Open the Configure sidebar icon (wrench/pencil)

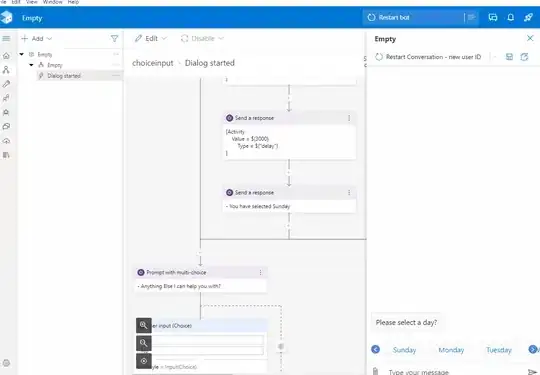point(6,84)
